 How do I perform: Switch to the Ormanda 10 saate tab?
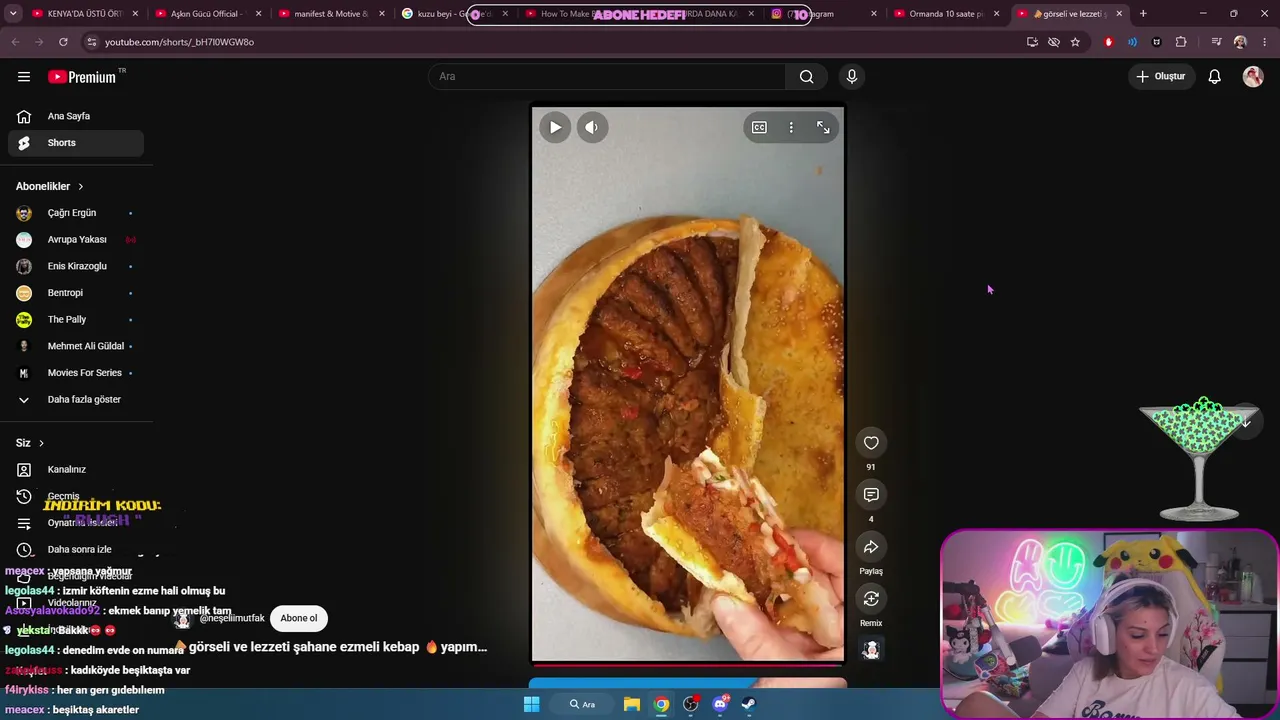pos(947,14)
